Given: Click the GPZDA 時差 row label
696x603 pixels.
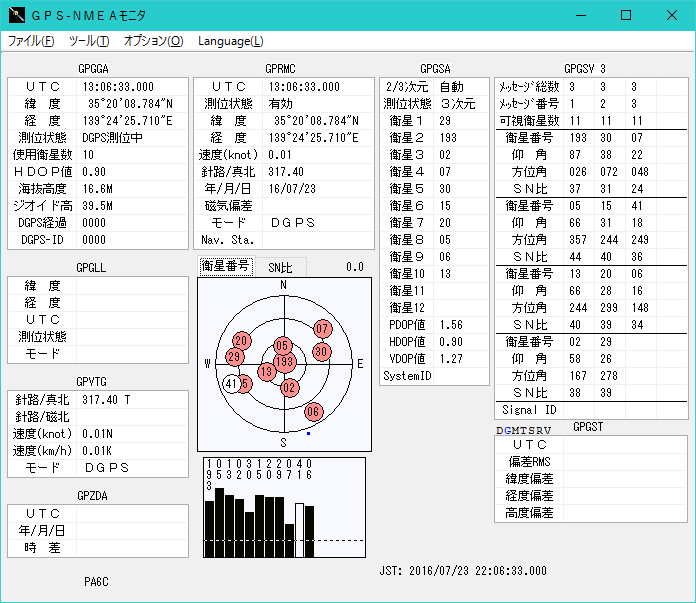Looking at the screenshot, I should click(x=42, y=547).
